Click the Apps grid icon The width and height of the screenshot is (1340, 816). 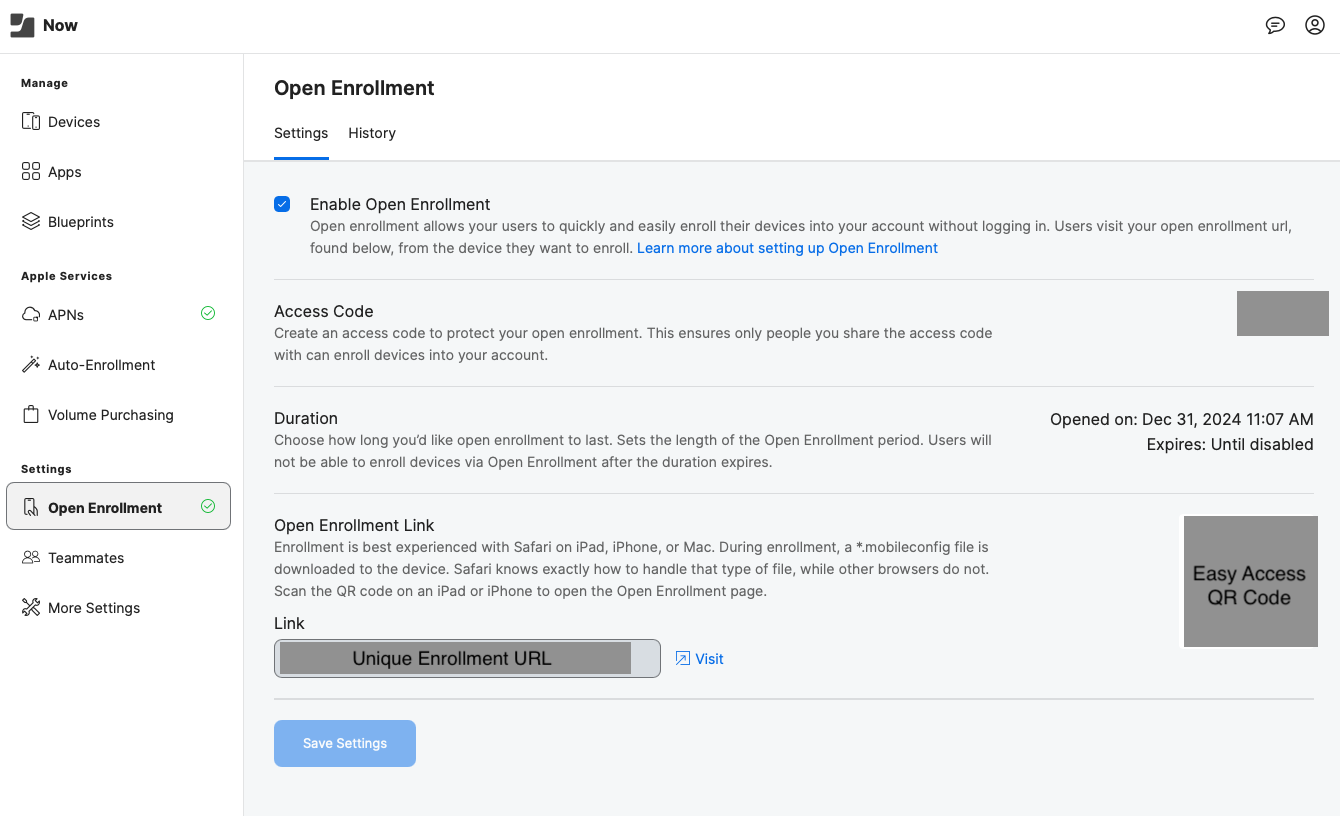pyautogui.click(x=31, y=172)
